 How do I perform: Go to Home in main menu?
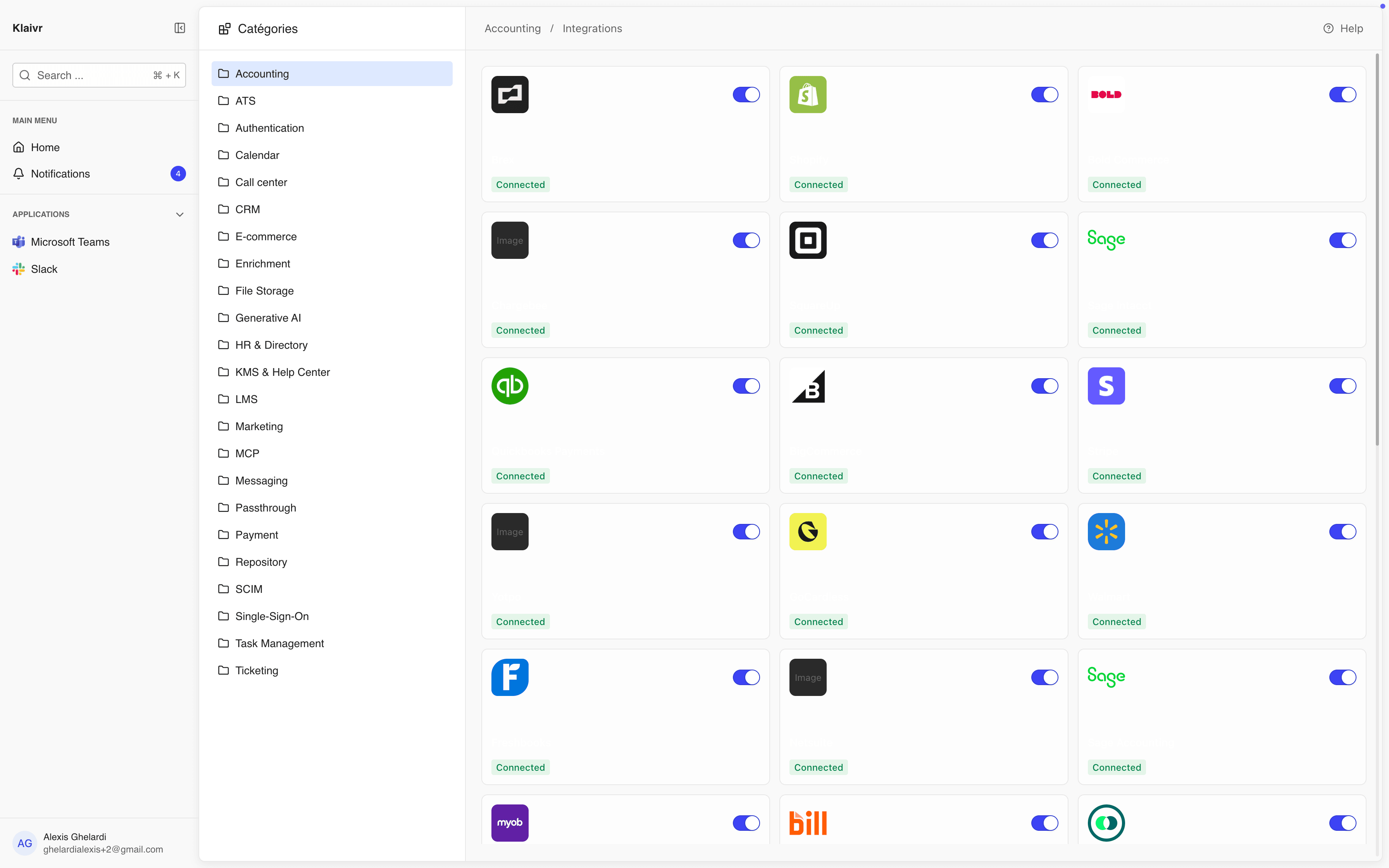tap(99, 147)
